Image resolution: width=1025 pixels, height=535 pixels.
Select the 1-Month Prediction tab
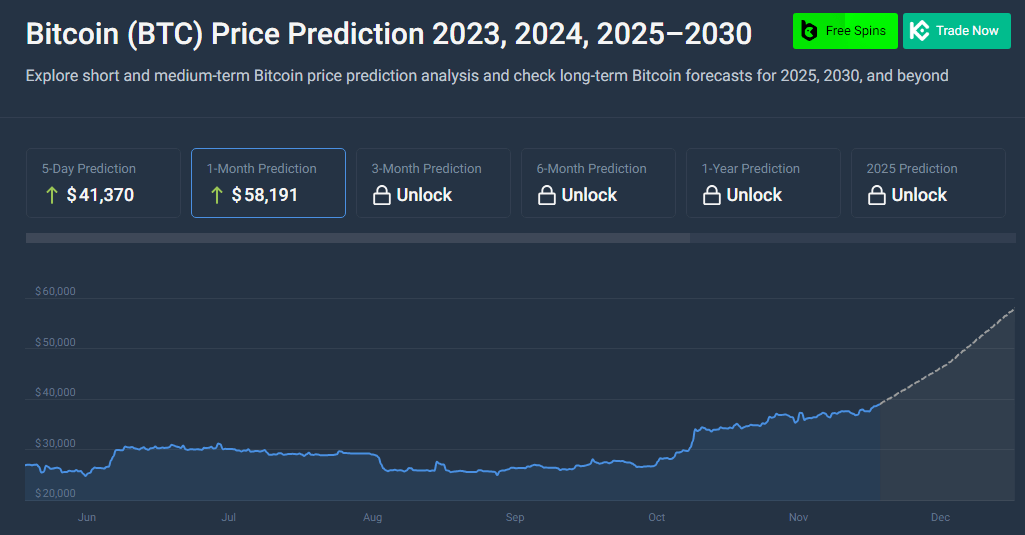coord(268,182)
